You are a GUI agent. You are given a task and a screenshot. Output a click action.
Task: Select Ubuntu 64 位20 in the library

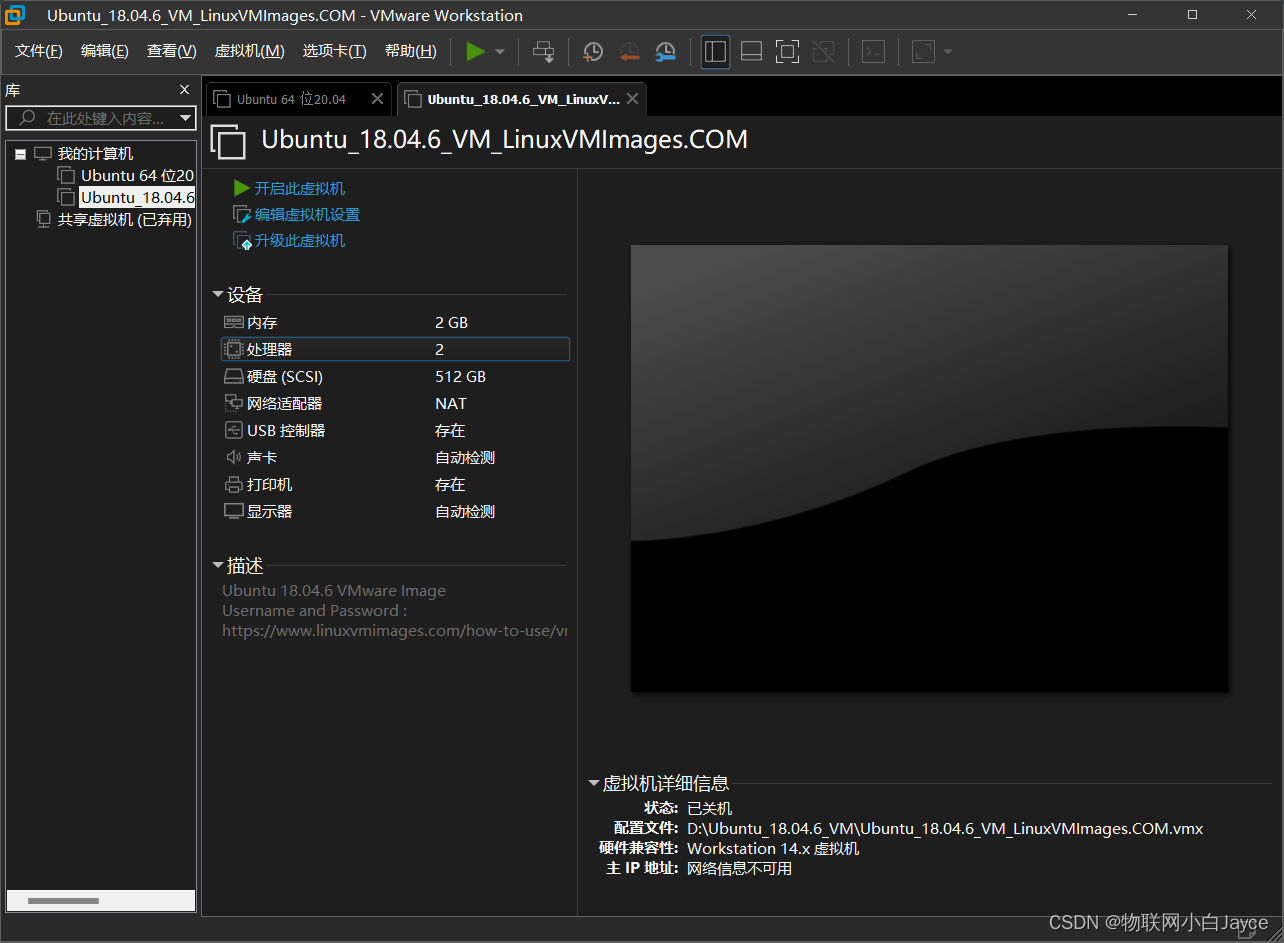click(137, 176)
